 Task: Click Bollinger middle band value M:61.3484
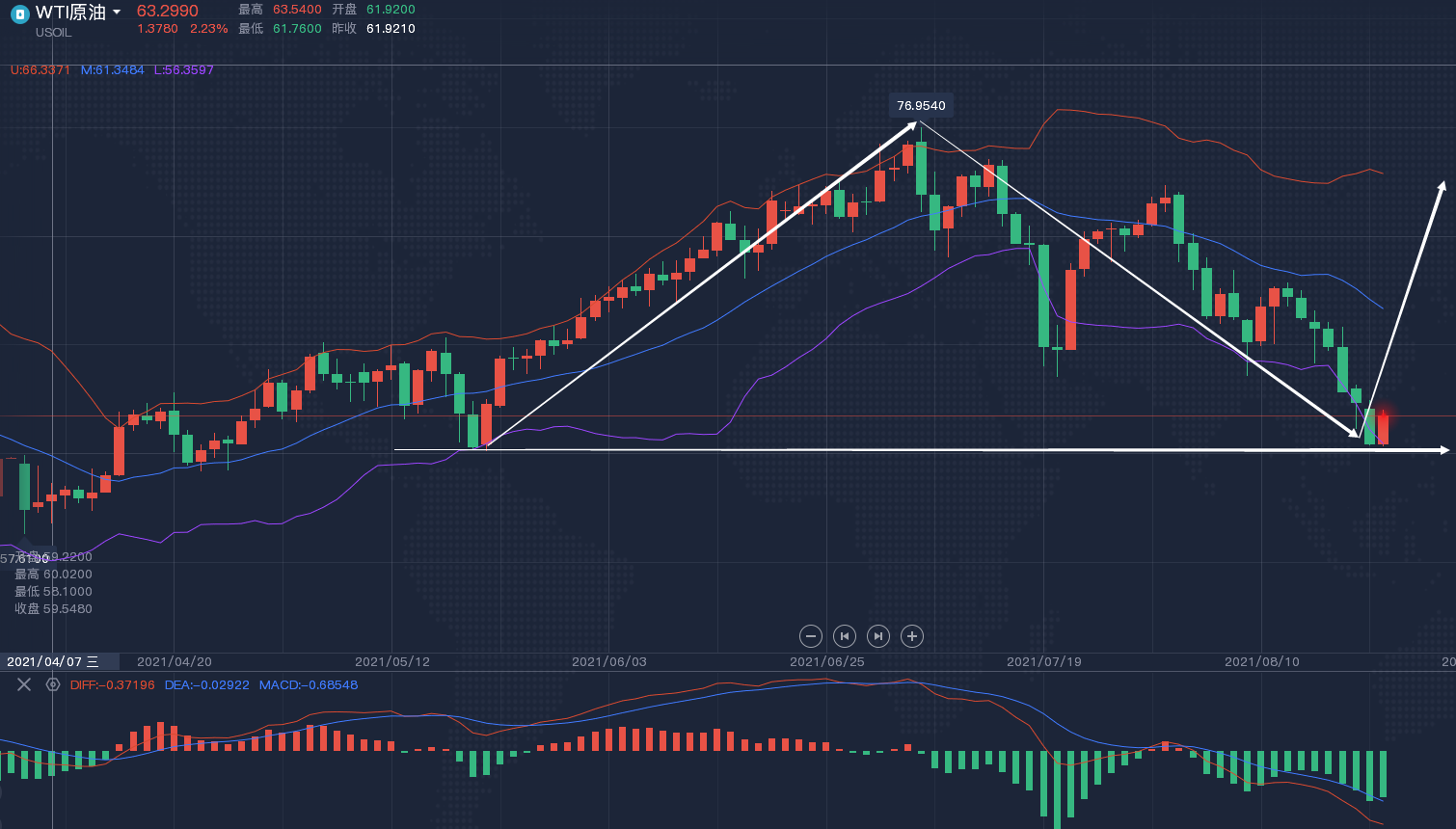(113, 70)
